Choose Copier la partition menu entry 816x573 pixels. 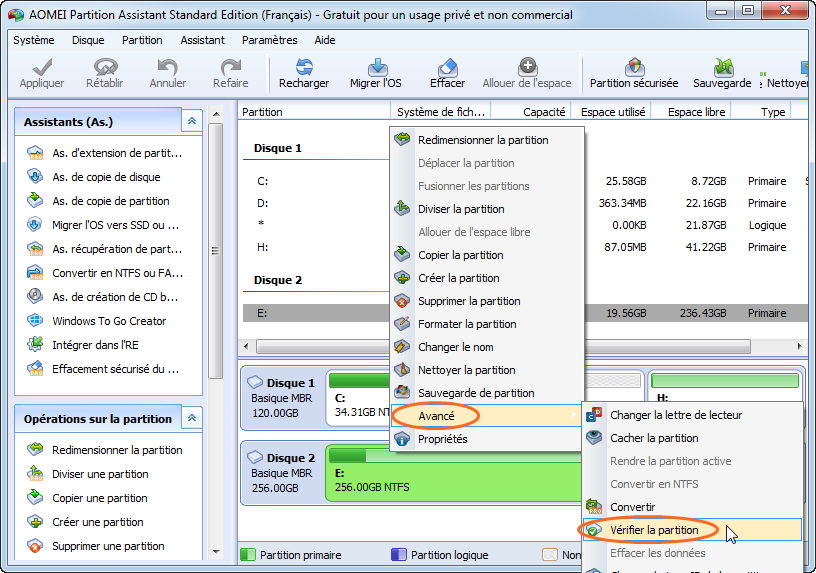tap(486, 255)
